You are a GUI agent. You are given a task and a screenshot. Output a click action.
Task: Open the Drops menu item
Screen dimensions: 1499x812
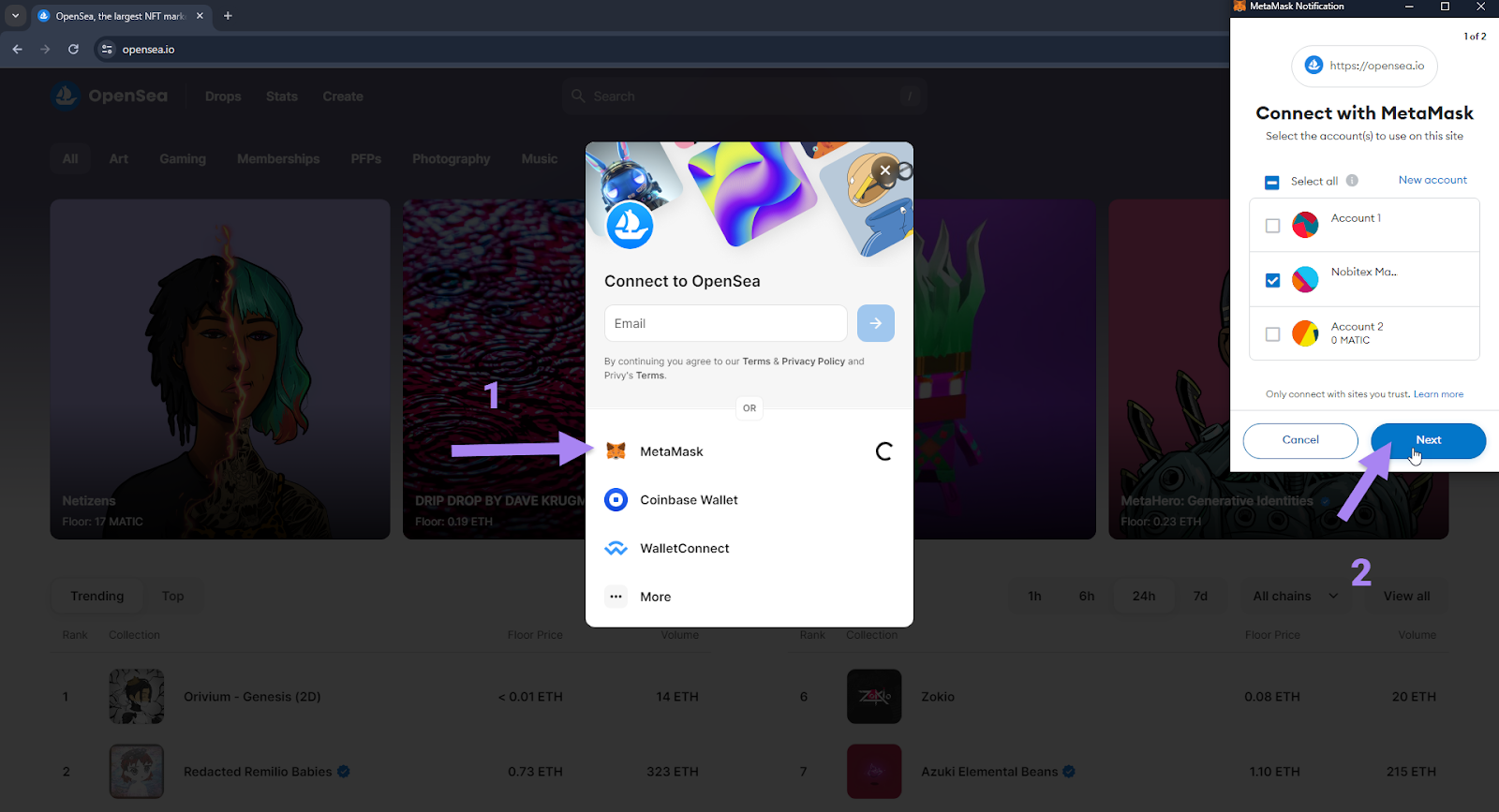(223, 96)
